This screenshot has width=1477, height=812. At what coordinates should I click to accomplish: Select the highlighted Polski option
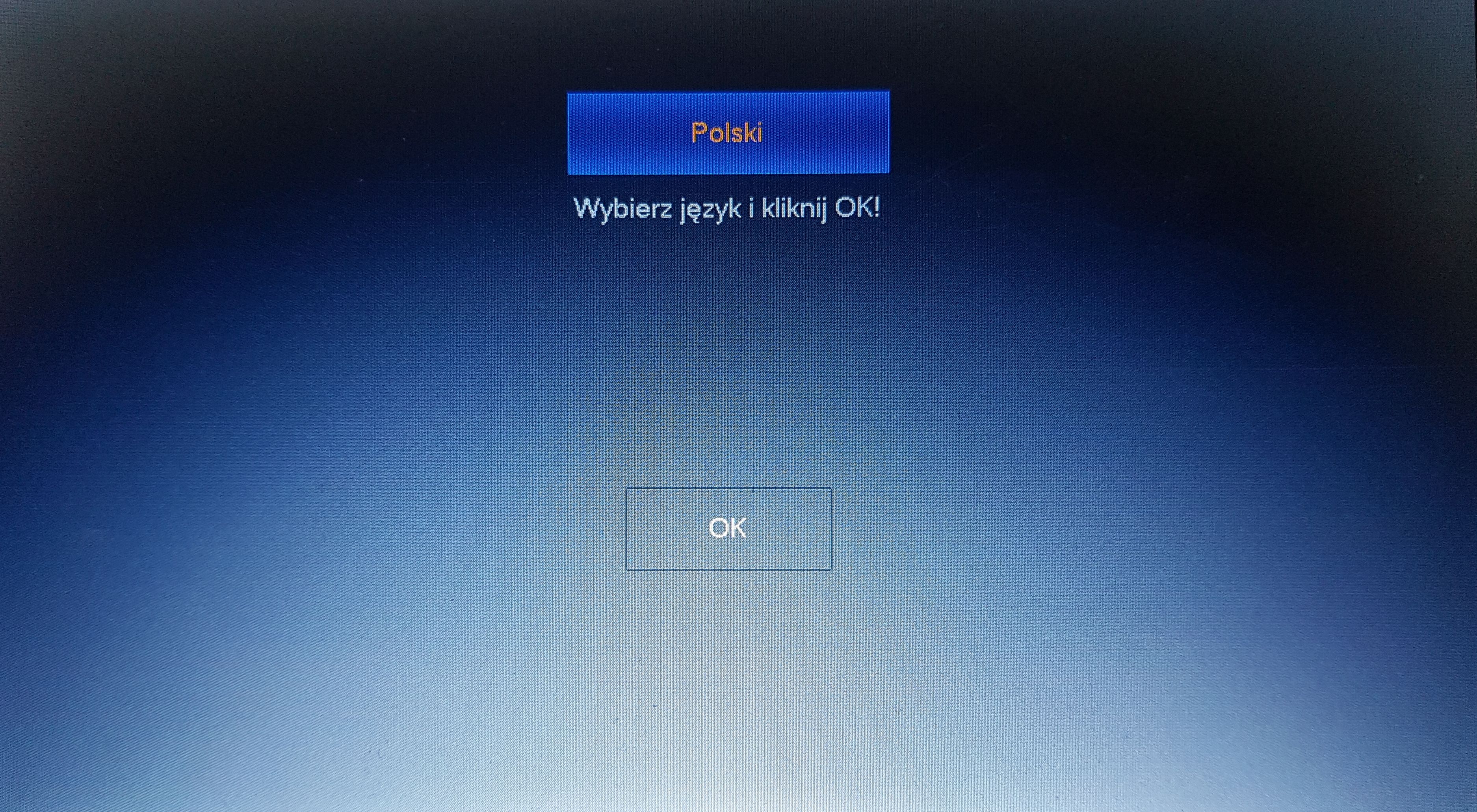click(726, 132)
